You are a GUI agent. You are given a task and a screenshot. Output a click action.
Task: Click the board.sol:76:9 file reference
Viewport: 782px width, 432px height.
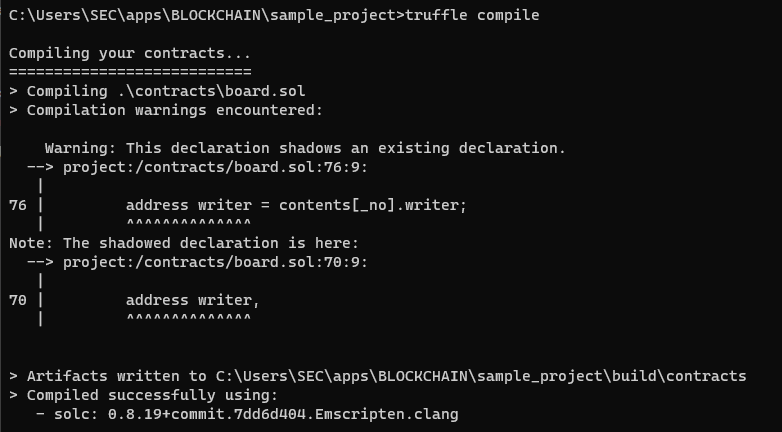pos(215,167)
